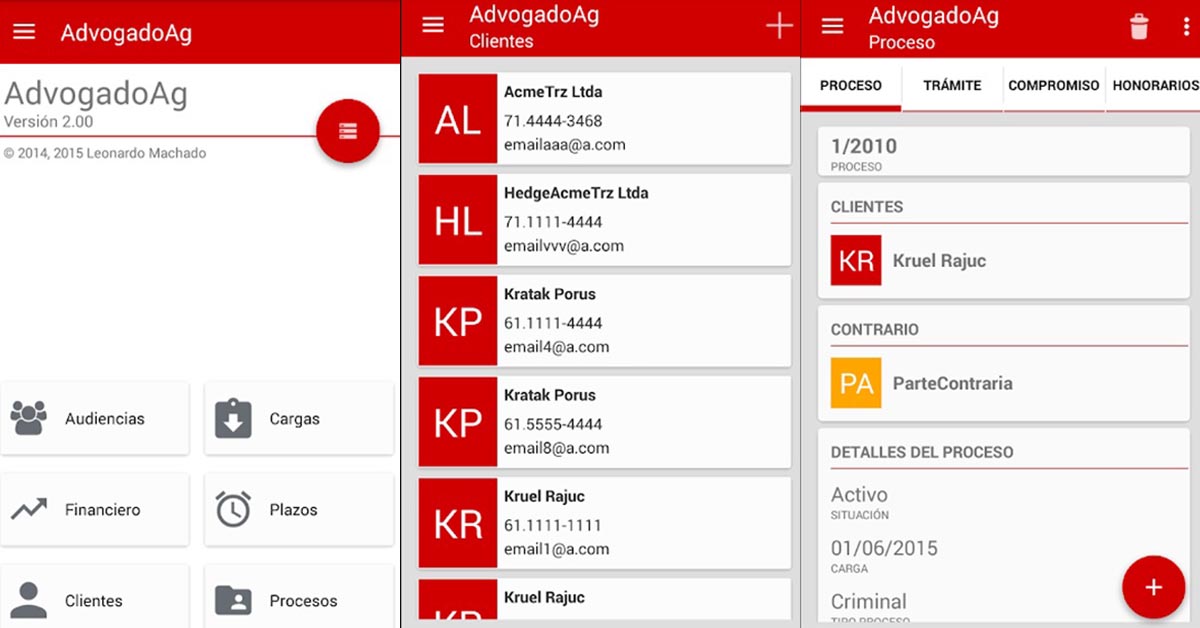Viewport: 1200px width, 628px height.
Task: Tap the Criminal process type value
Action: [x=869, y=602]
